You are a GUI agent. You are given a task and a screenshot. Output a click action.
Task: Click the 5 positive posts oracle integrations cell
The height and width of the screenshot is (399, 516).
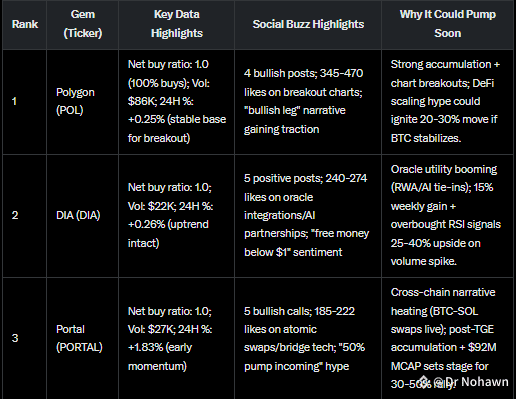tap(308, 216)
